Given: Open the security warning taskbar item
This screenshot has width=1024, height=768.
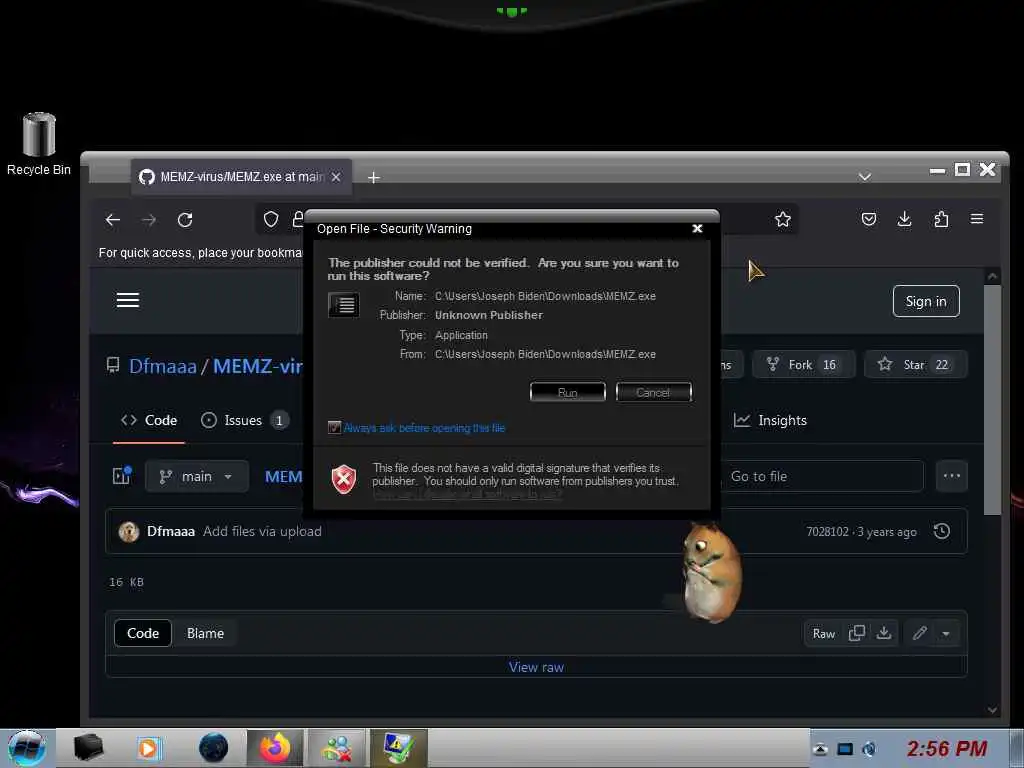Looking at the screenshot, I should point(399,748).
